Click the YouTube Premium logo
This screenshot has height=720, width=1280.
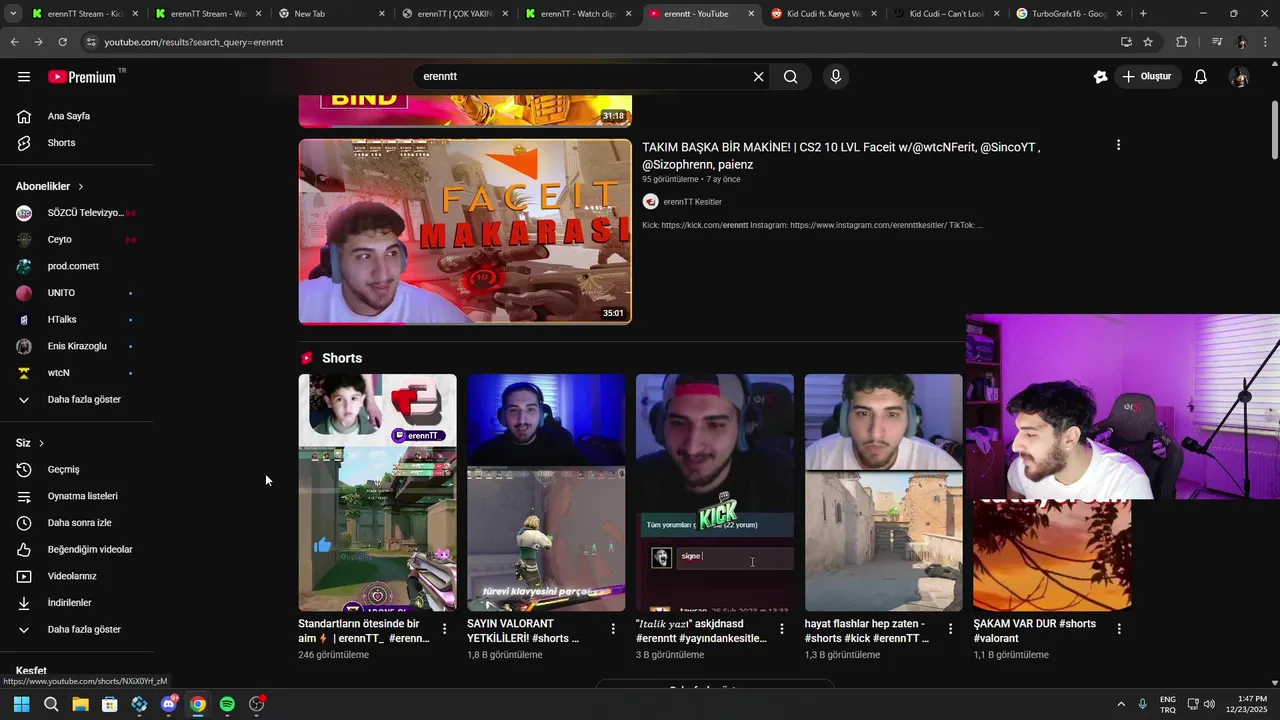pyautogui.click(x=82, y=77)
